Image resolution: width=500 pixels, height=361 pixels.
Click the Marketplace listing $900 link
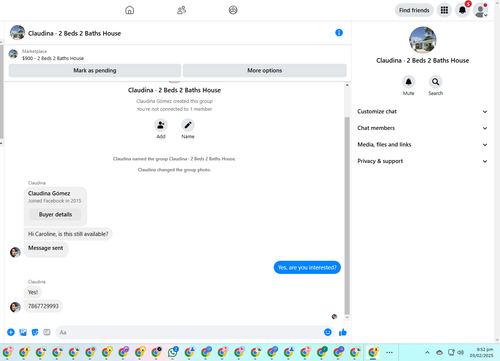(x=53, y=58)
